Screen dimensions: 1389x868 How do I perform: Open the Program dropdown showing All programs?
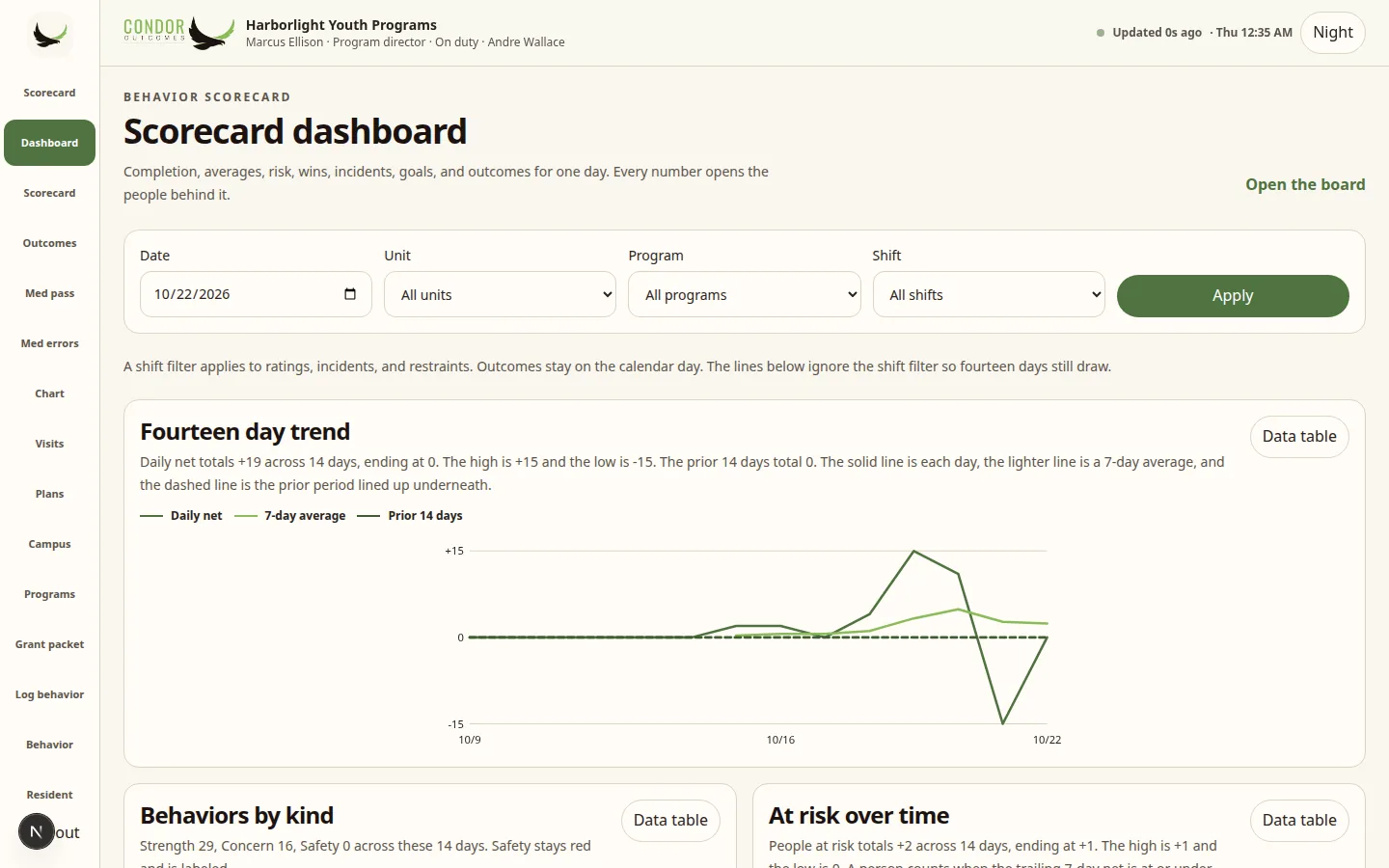[x=744, y=294]
